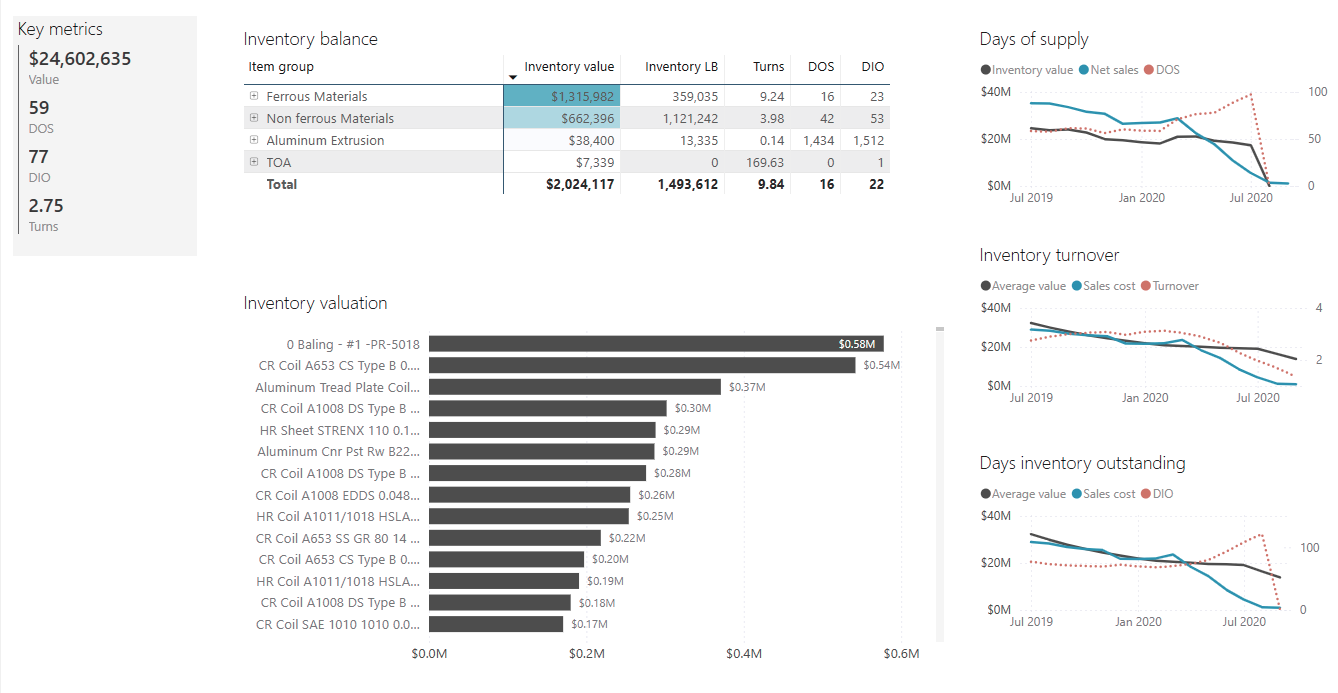Sort table by Turns column header
This screenshot has width=1338, height=693.
[768, 67]
